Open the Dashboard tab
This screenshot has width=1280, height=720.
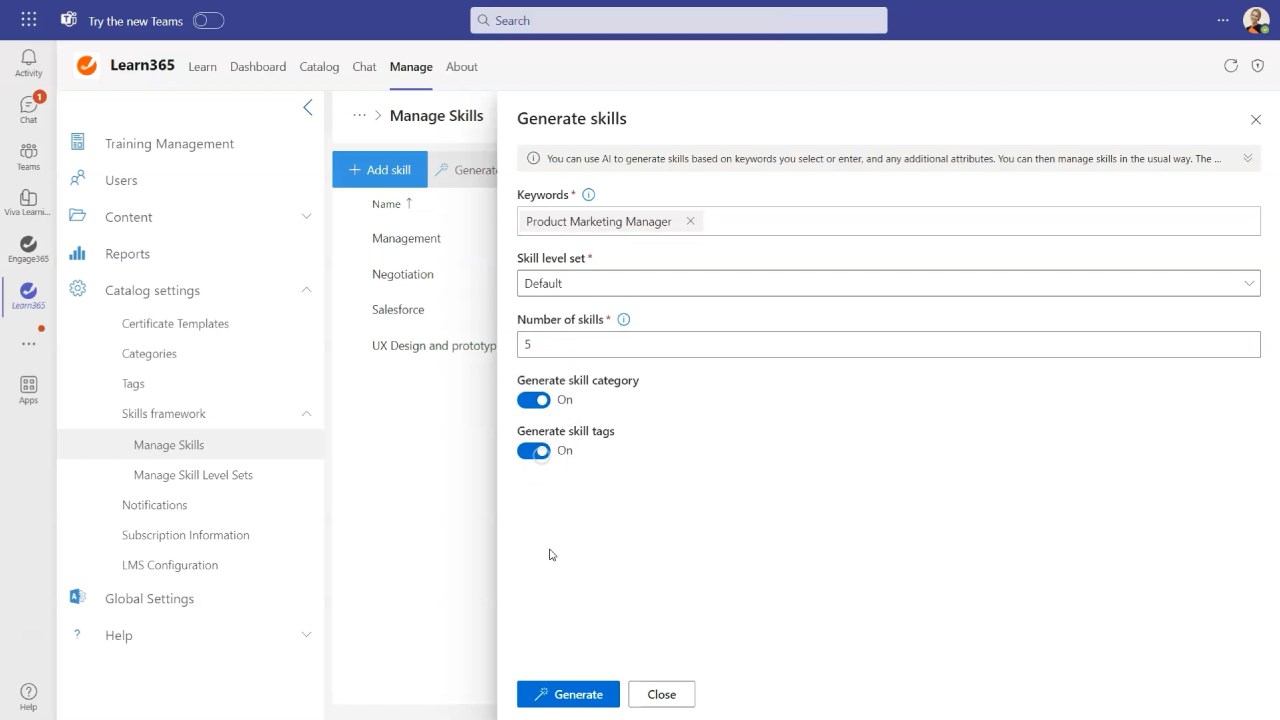coord(258,67)
